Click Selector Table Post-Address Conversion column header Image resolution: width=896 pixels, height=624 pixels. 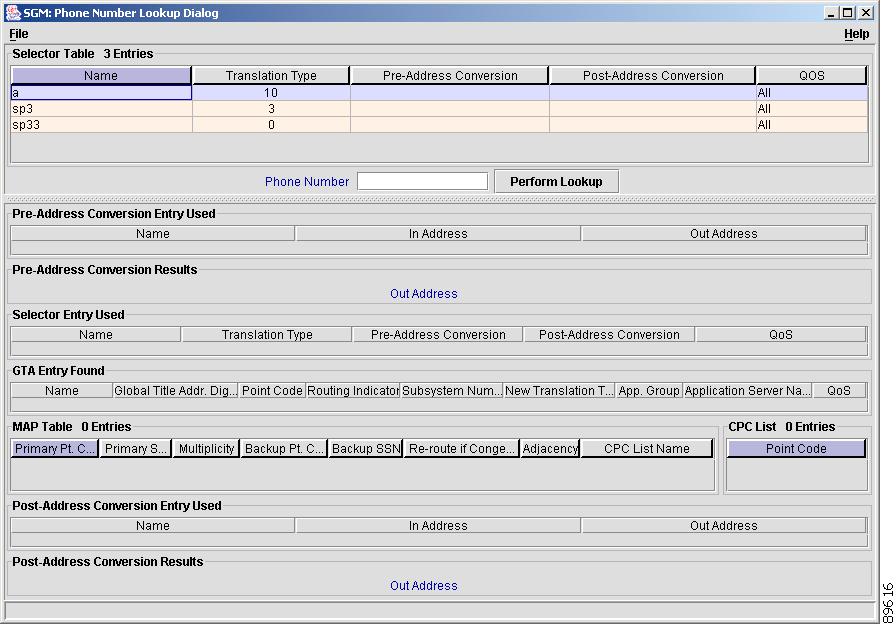tap(653, 75)
